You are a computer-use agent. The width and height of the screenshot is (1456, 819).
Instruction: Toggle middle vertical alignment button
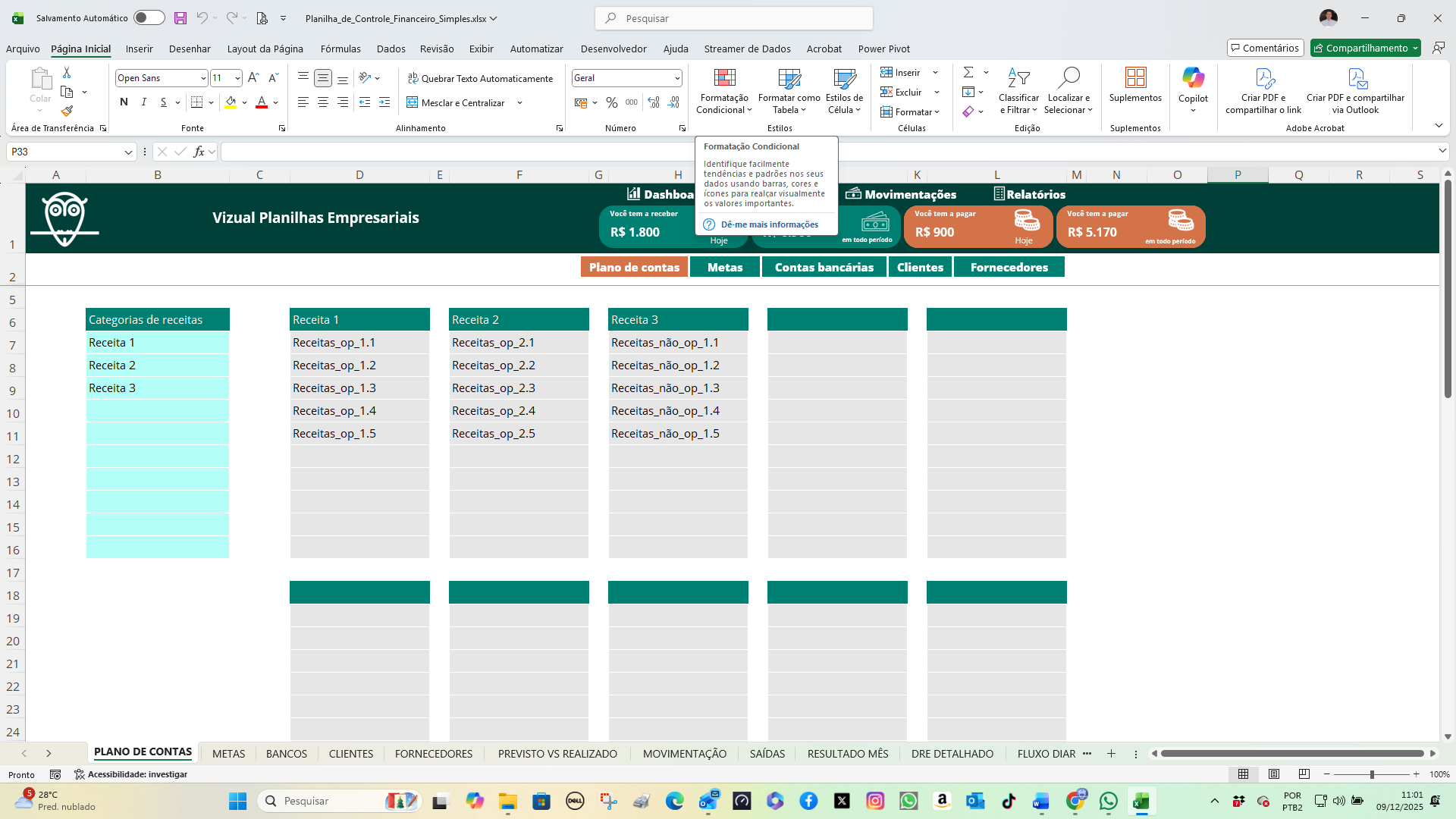[x=323, y=78]
